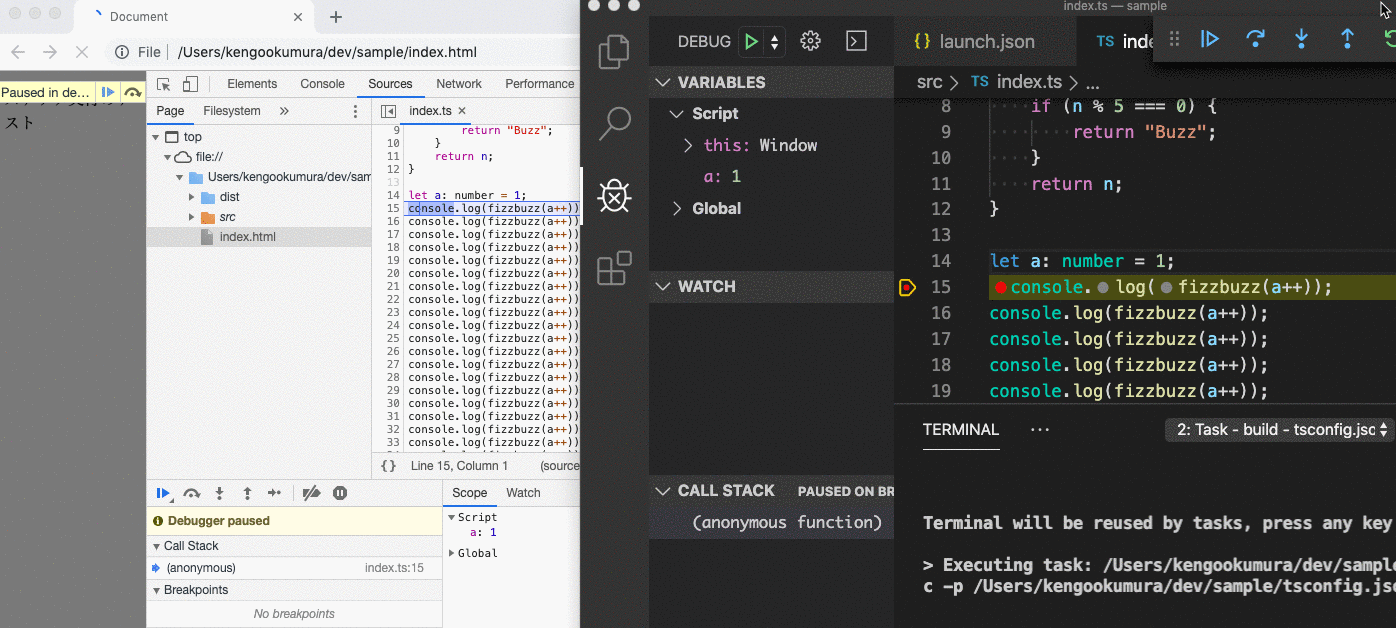This screenshot has width=1396, height=628.
Task: Open VS Code Search view
Action: pos(614,124)
